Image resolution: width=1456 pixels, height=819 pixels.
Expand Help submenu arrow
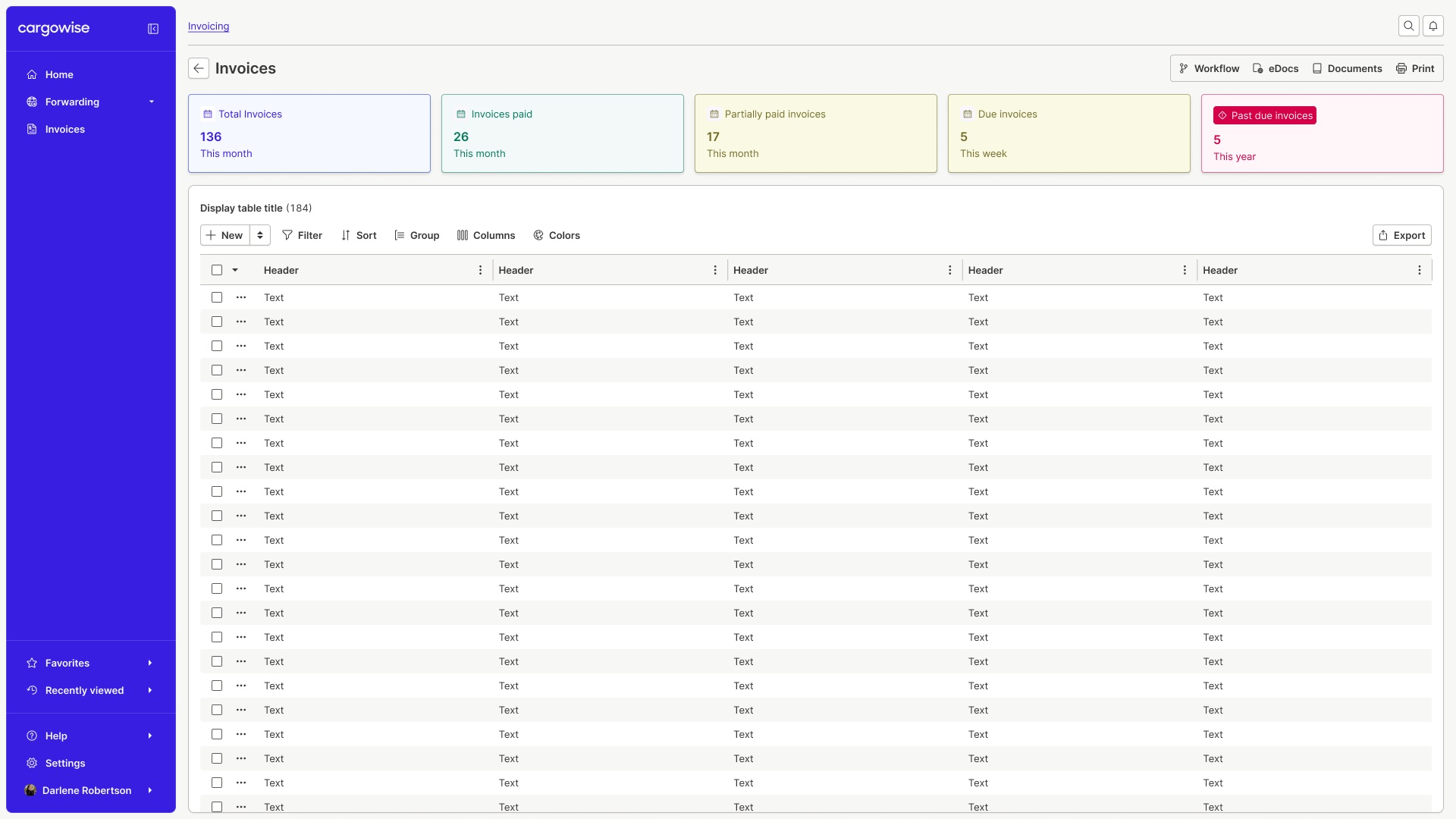(x=150, y=736)
